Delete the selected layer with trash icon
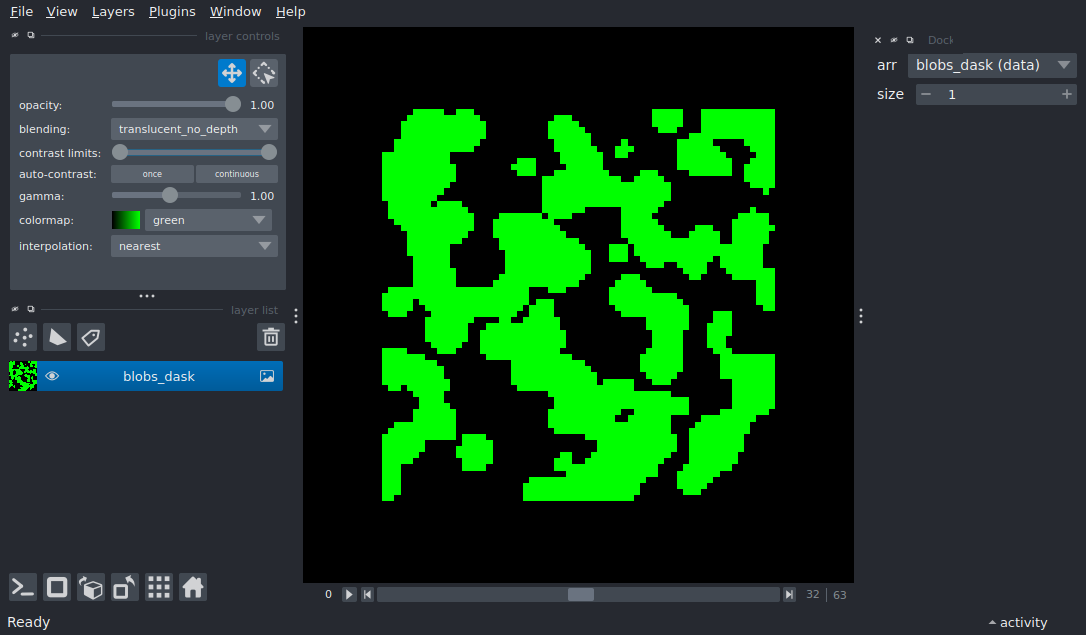 (x=271, y=337)
